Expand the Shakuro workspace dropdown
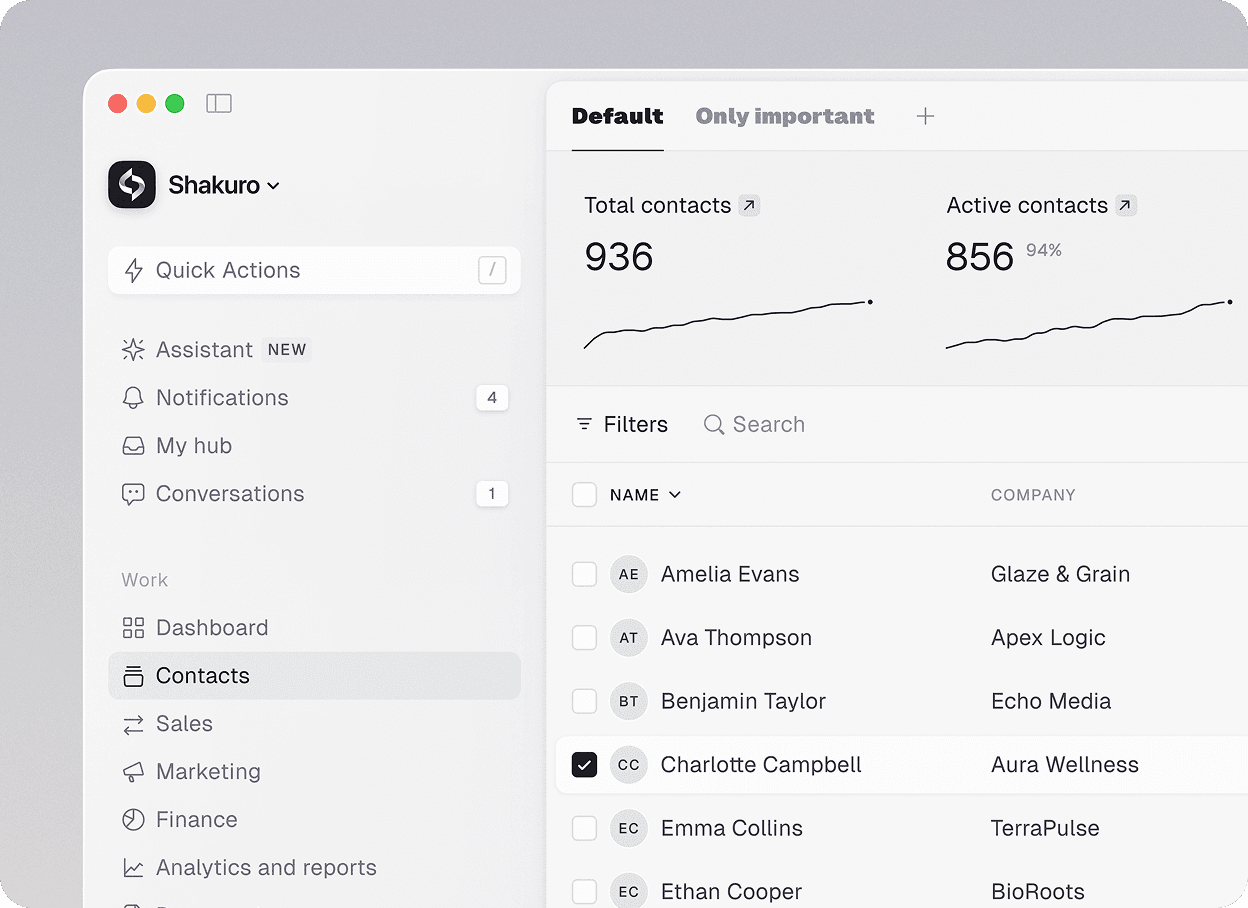 [274, 186]
